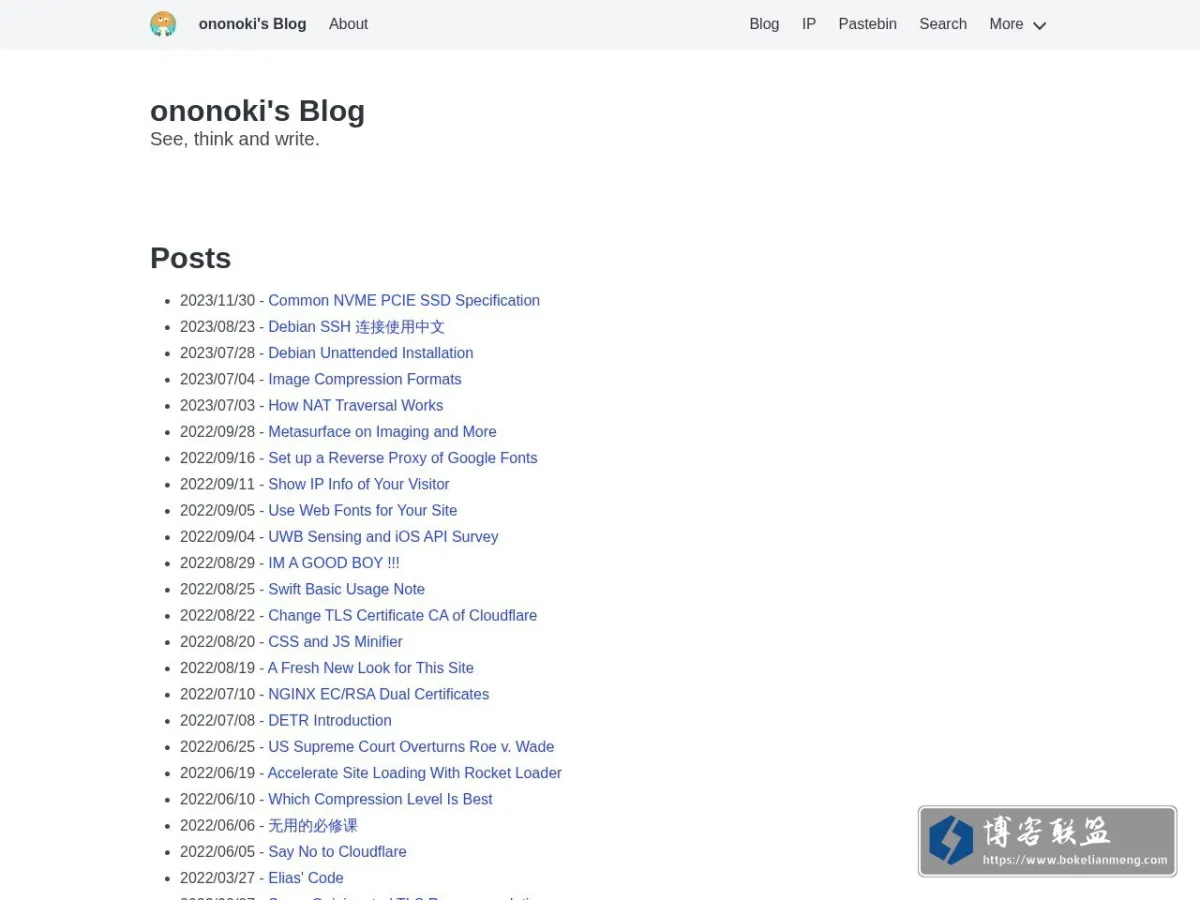Open the About page in navbar

[x=348, y=24]
